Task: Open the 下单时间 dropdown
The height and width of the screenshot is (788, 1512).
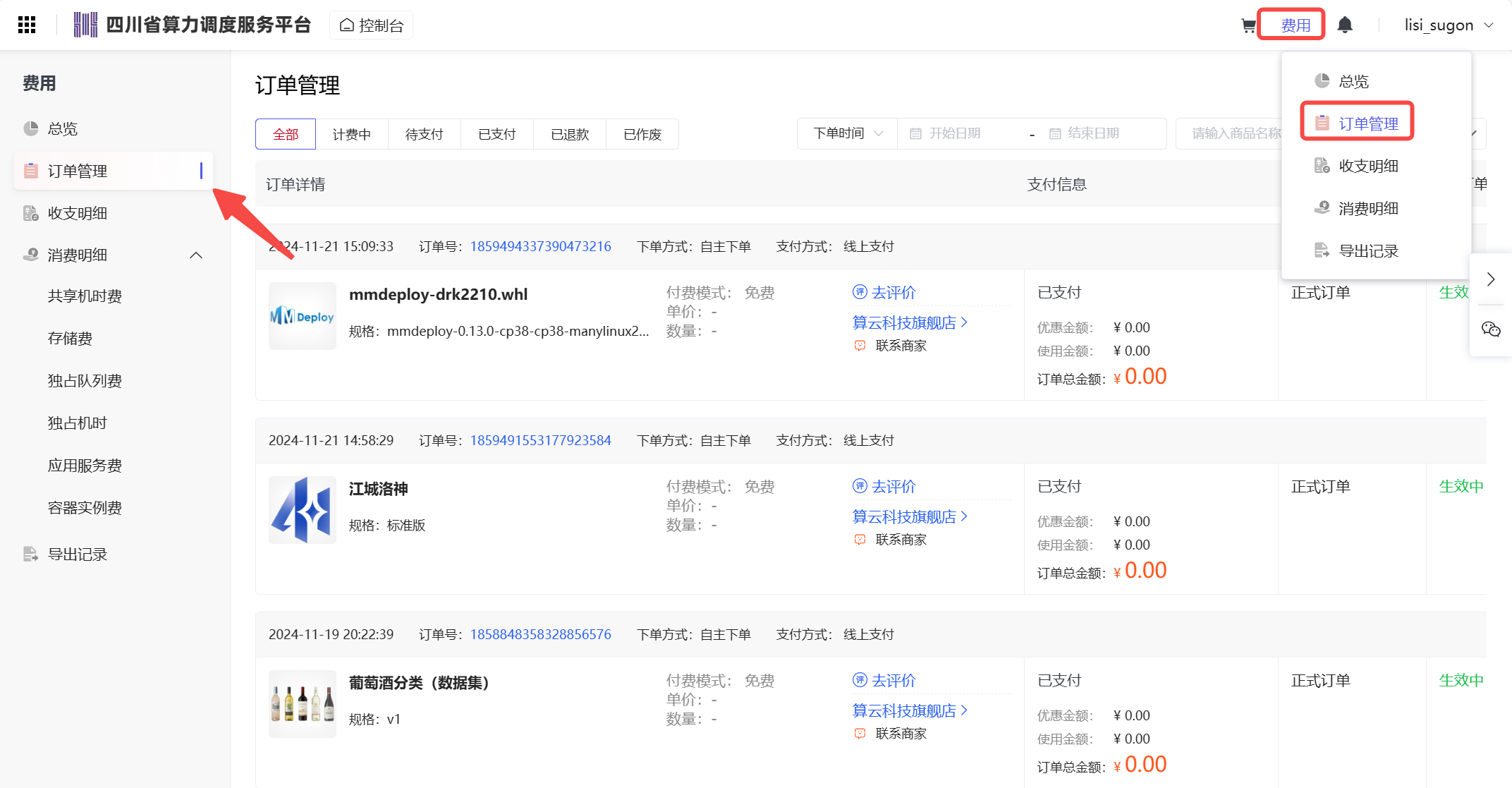Action: point(848,133)
